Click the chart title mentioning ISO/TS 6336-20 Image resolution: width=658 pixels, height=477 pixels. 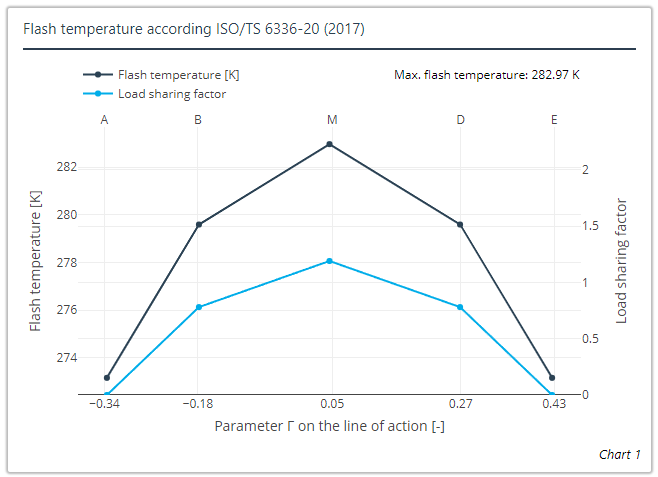coord(194,28)
